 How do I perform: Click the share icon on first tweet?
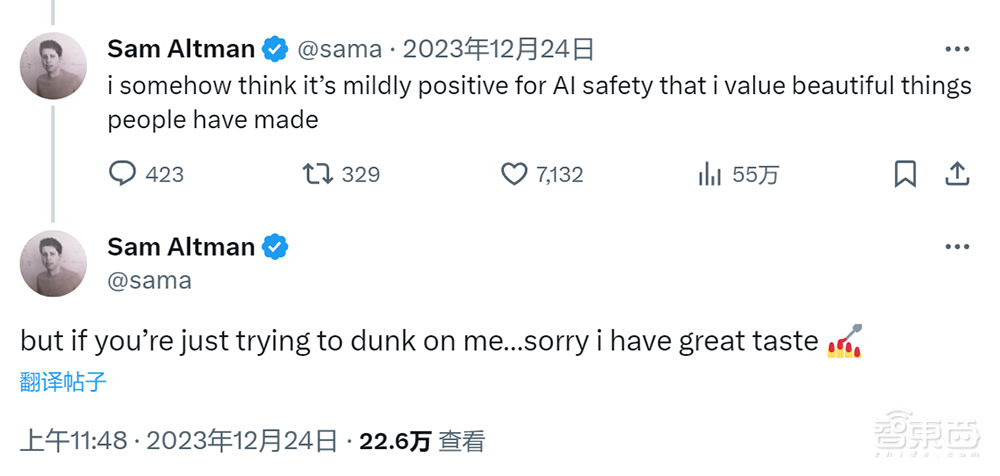coord(957,174)
